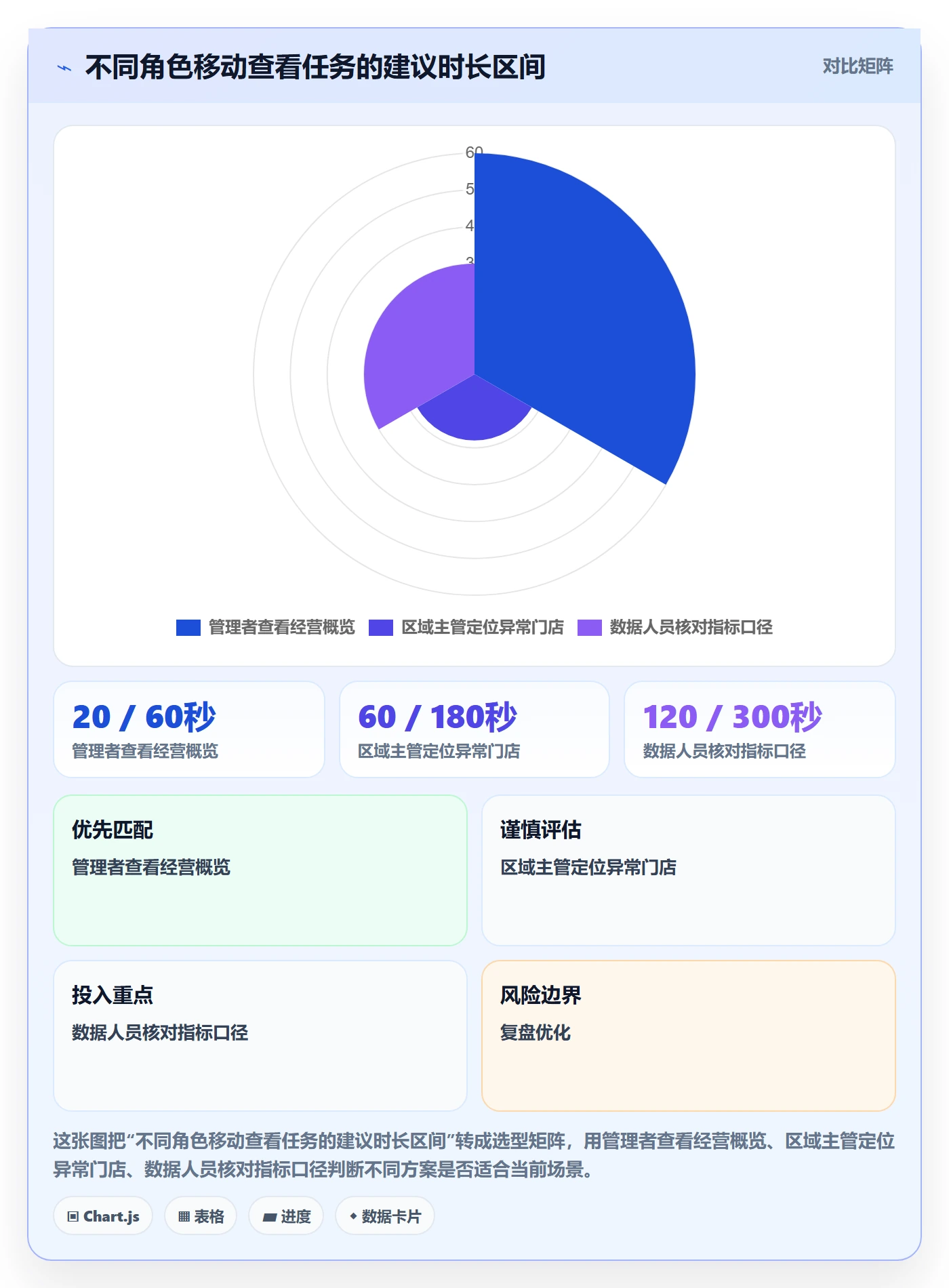Click the Chart.js tag
The image size is (949, 1288).
103,1216
